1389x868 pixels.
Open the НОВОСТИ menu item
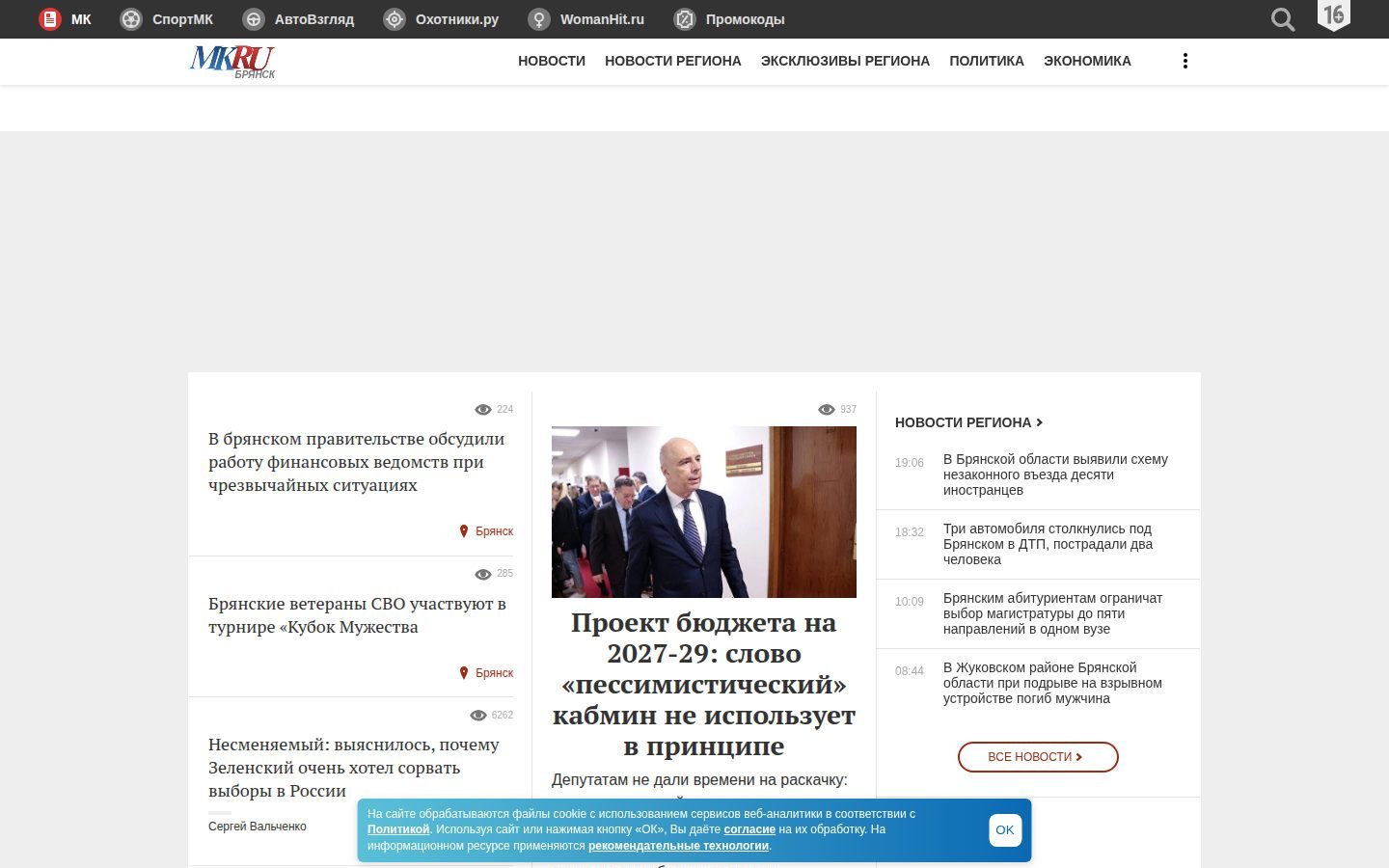point(552,61)
